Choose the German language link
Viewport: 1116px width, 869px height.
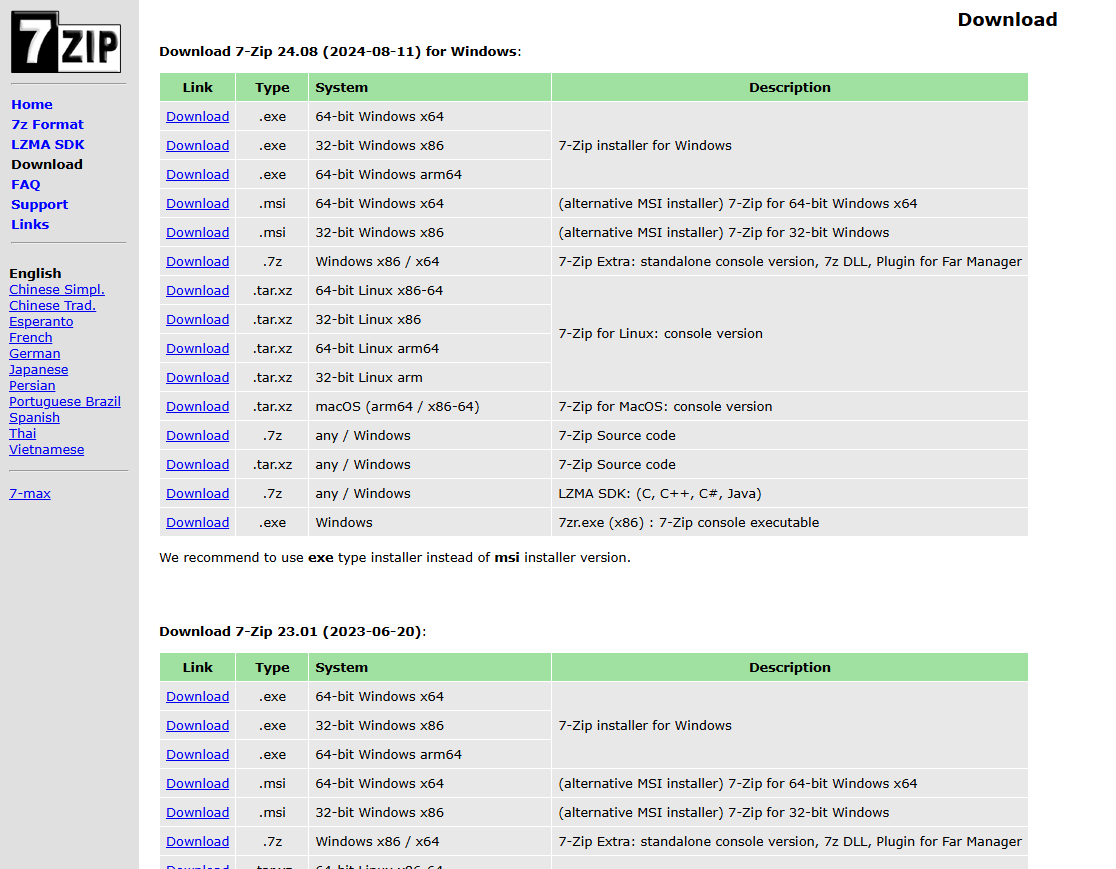(x=35, y=354)
